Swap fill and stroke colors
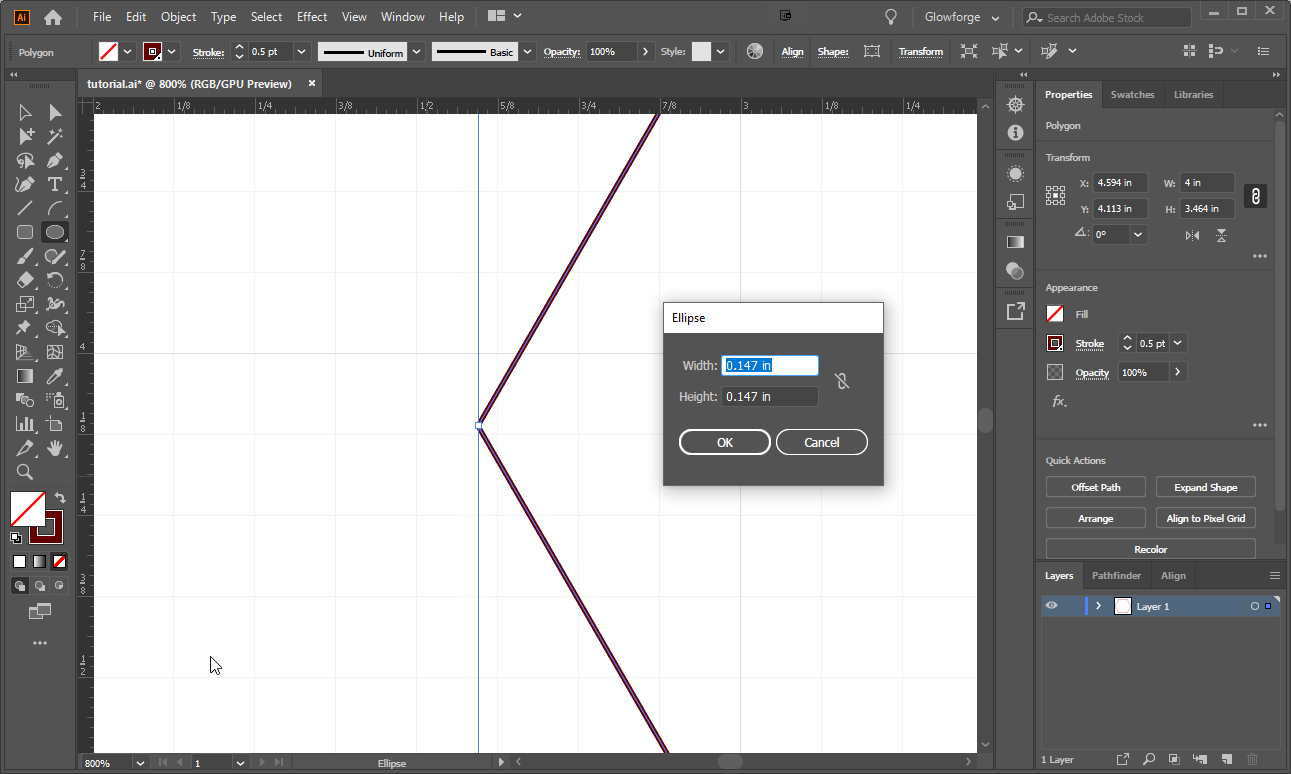 (x=60, y=497)
